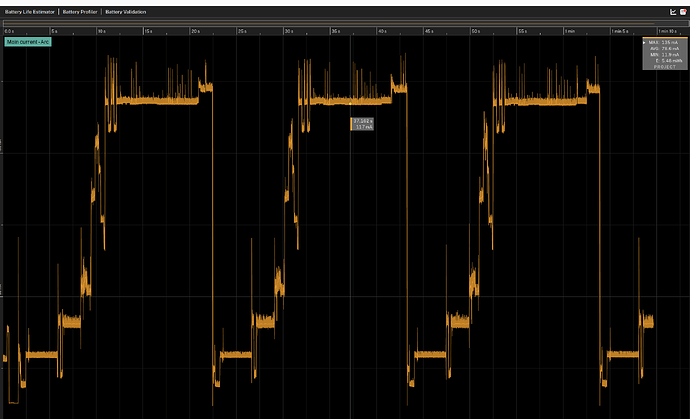Open the Battery Life Estimator tab

[x=30, y=12]
